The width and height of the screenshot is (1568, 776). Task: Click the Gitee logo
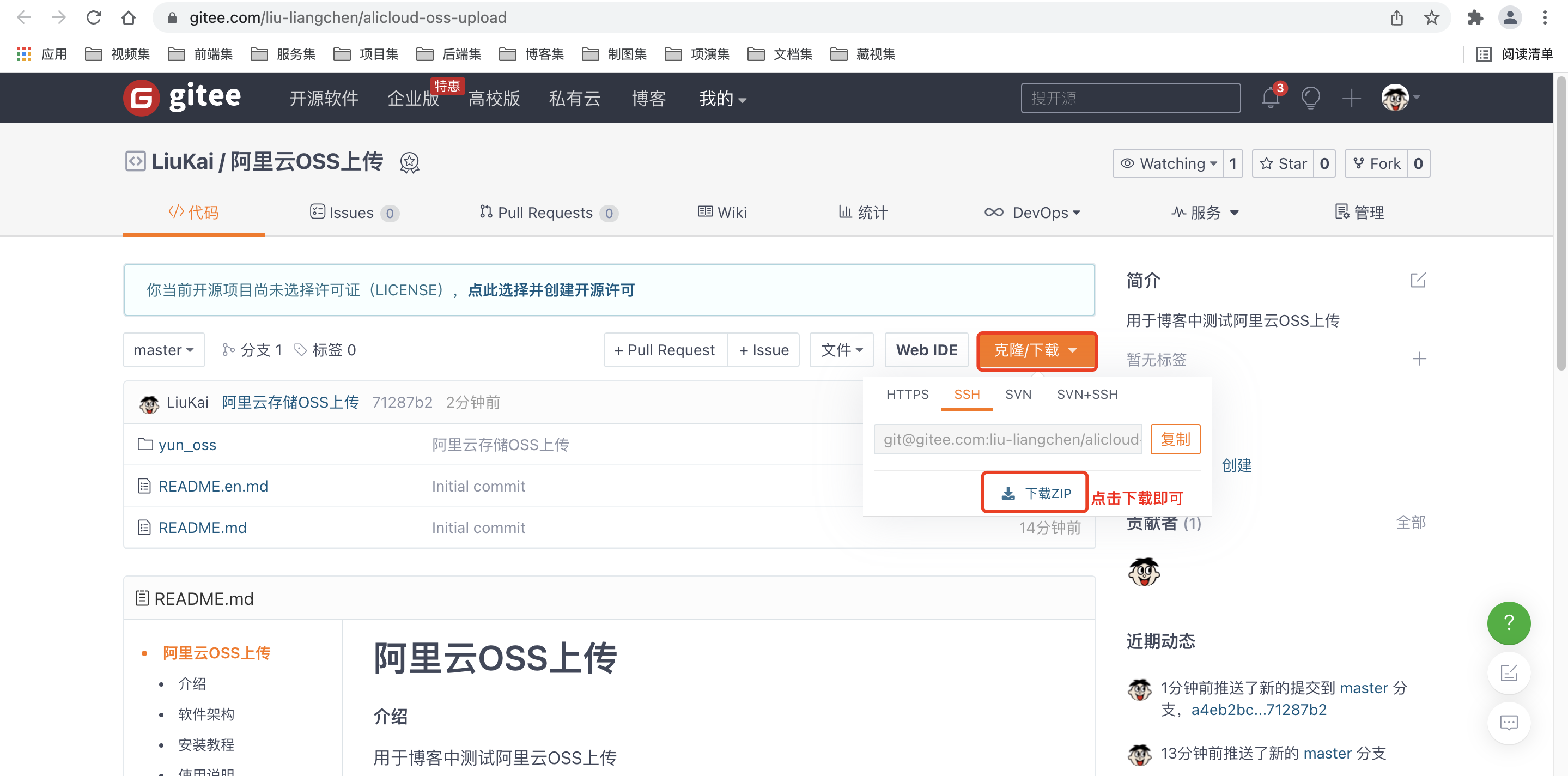click(x=182, y=98)
